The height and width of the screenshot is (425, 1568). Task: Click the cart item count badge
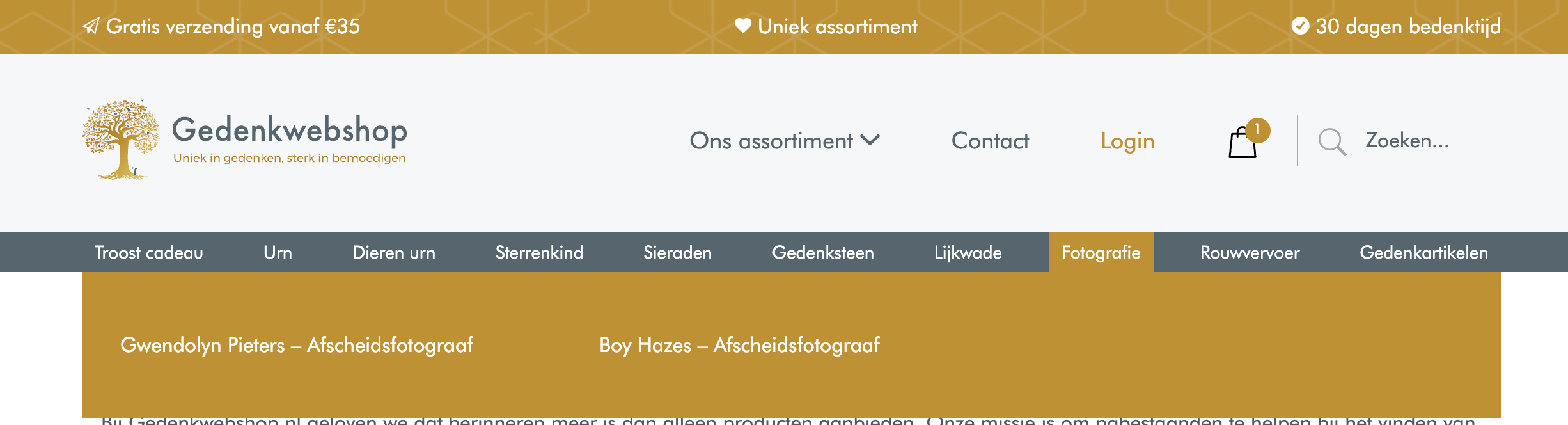coord(1257,130)
